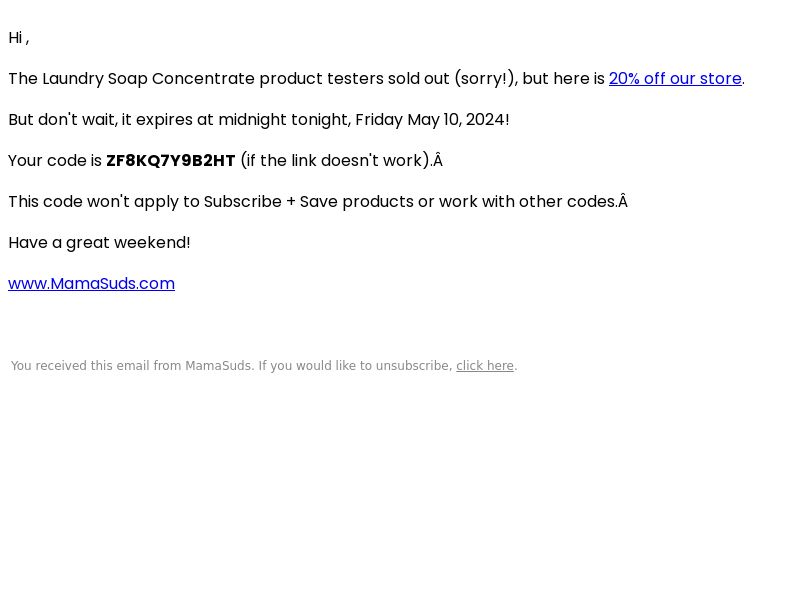Click the 'Hi ,' greeting text
The width and height of the screenshot is (800, 600).
(19, 38)
